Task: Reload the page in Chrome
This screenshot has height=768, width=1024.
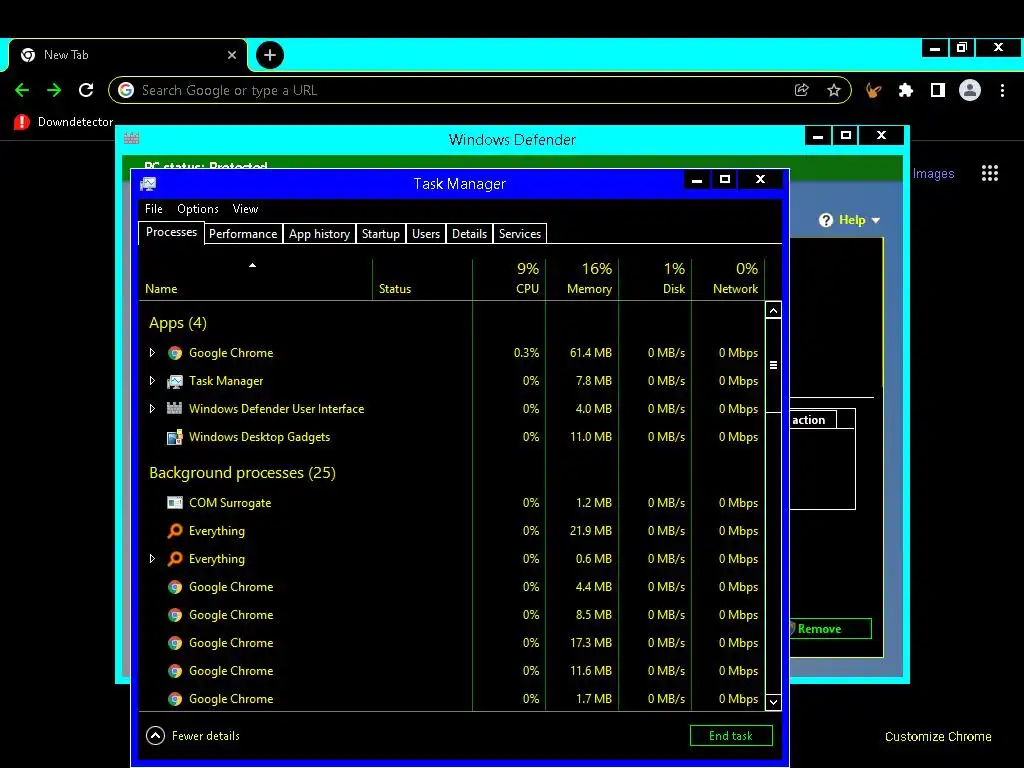Action: coord(86,90)
